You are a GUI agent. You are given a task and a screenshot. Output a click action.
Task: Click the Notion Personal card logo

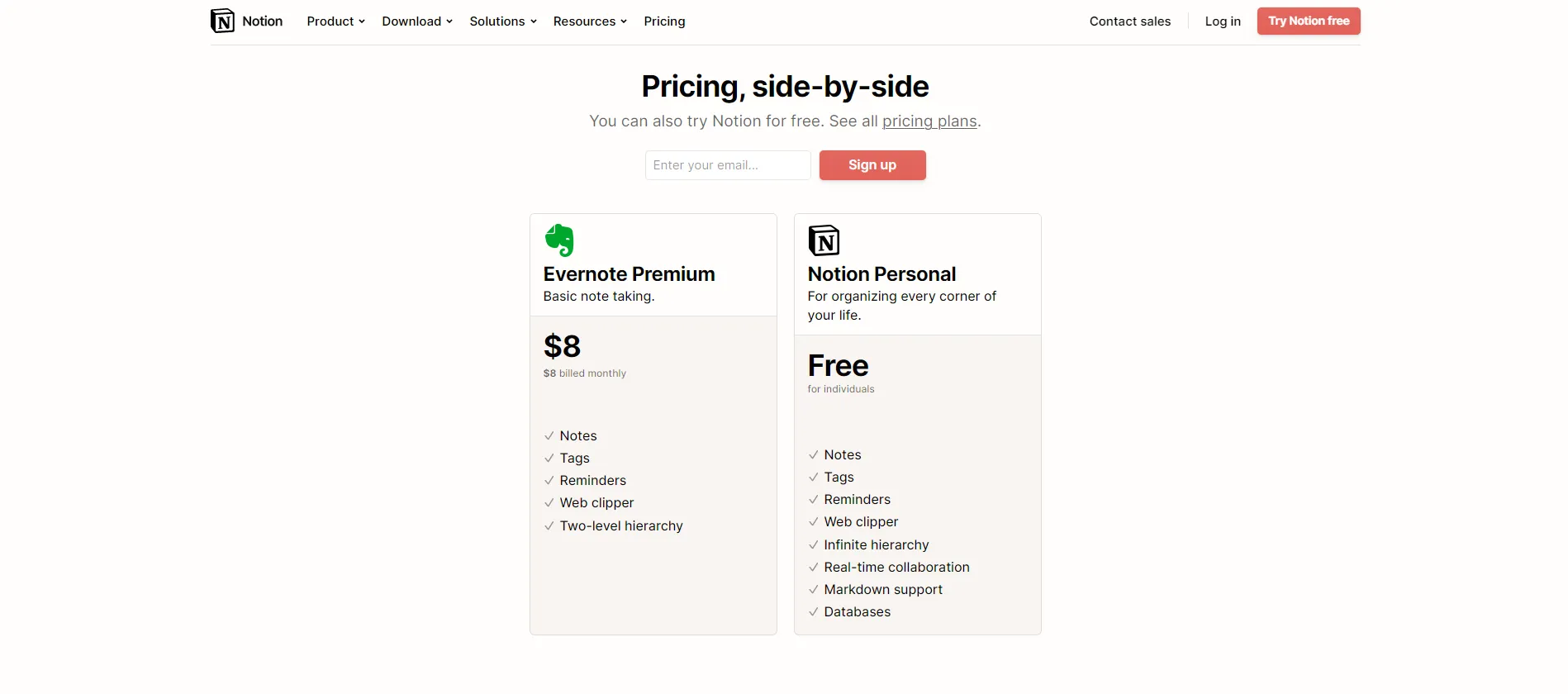pyautogui.click(x=824, y=240)
